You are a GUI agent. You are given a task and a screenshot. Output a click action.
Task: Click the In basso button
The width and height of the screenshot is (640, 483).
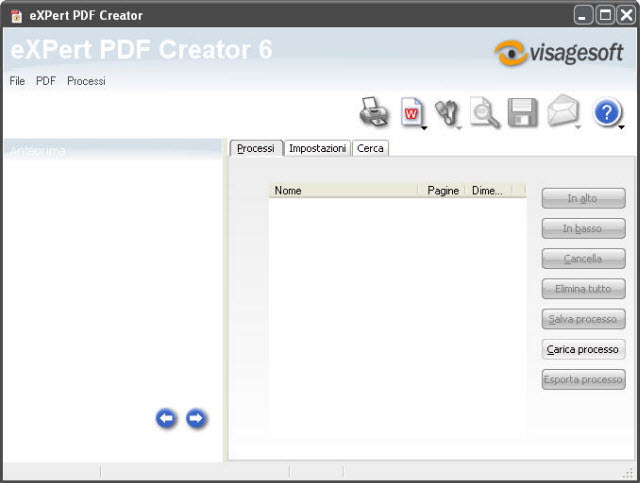[x=583, y=229]
